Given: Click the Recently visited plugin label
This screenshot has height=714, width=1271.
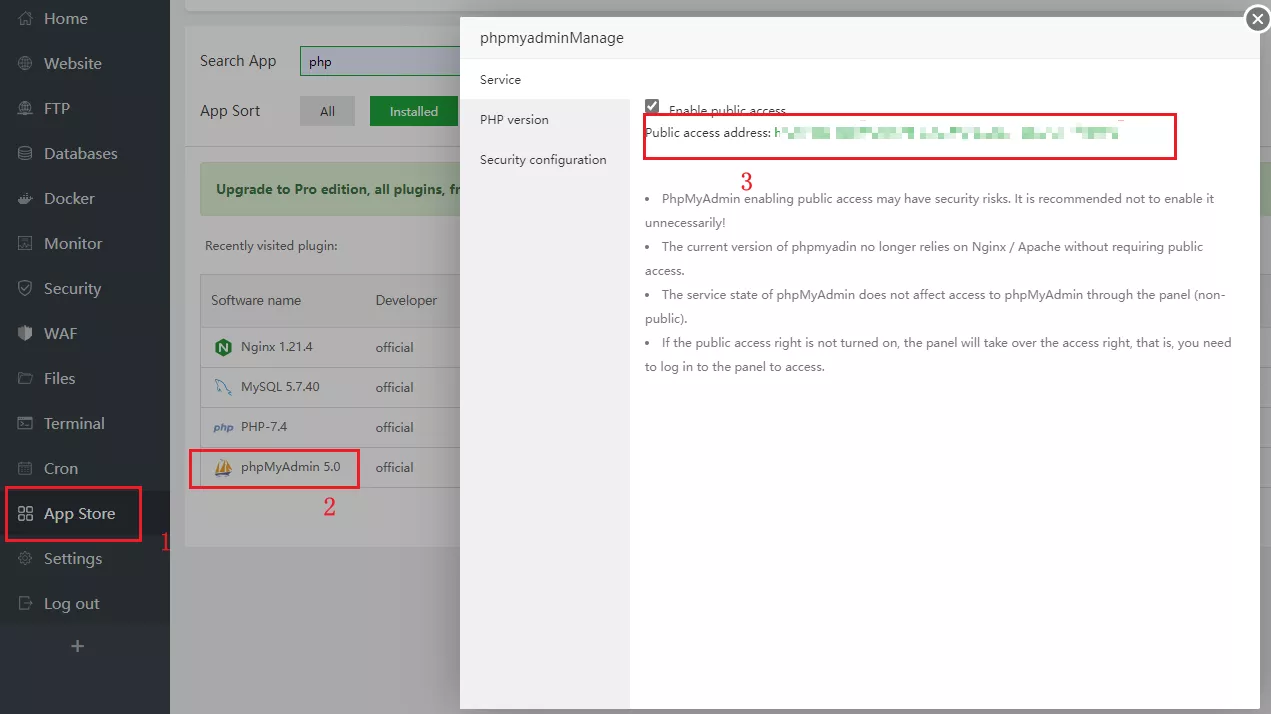Looking at the screenshot, I should pyautogui.click(x=271, y=246).
